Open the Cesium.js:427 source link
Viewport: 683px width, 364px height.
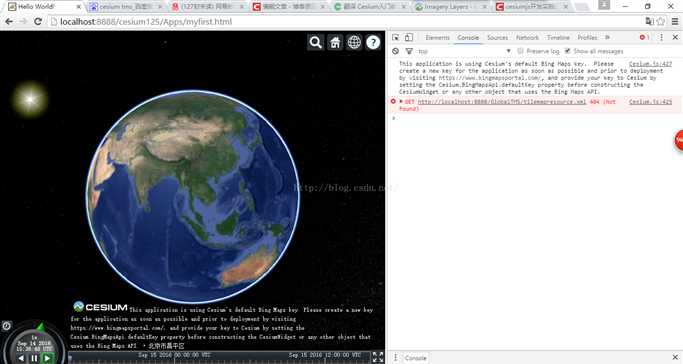(x=650, y=64)
